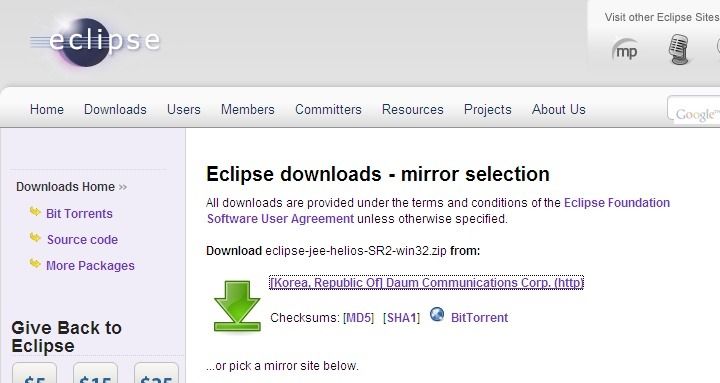720x383 pixels.
Task: Click the filename eclipse-jee-helios-SR2-win32.zip
Action: pyautogui.click(x=356, y=251)
